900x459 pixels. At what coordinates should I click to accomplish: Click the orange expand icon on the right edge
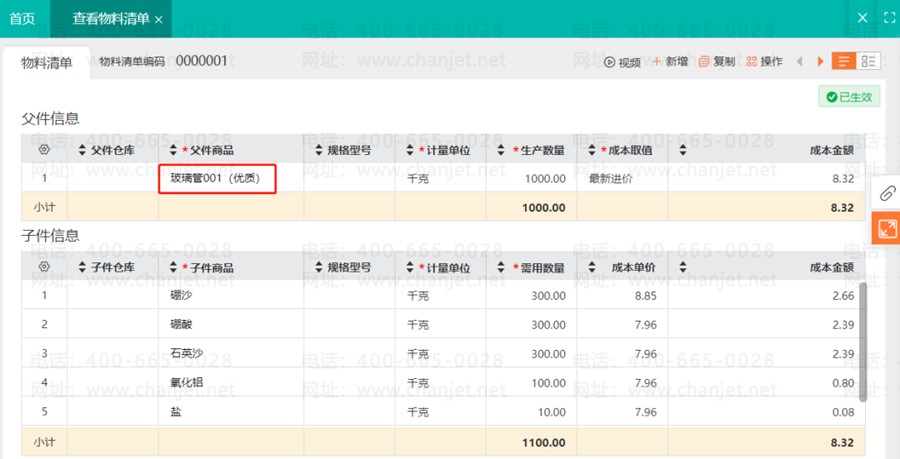tap(887, 228)
